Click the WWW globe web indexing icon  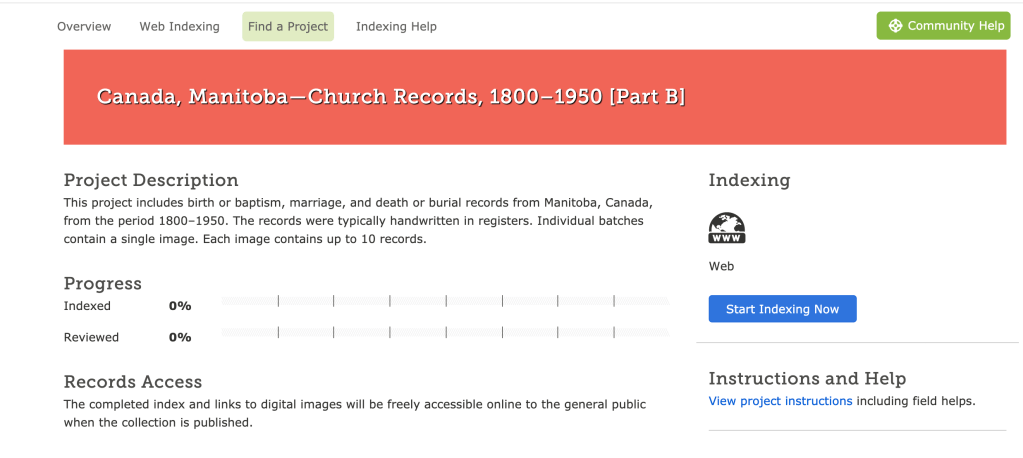coord(727,228)
